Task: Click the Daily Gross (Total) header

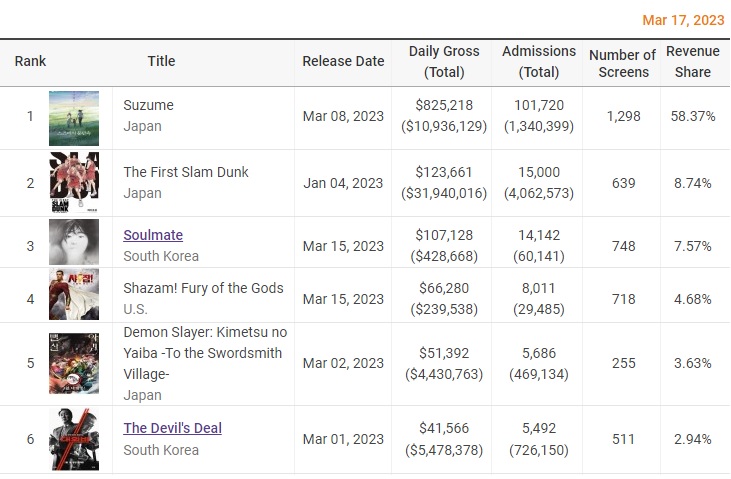Action: pos(444,61)
